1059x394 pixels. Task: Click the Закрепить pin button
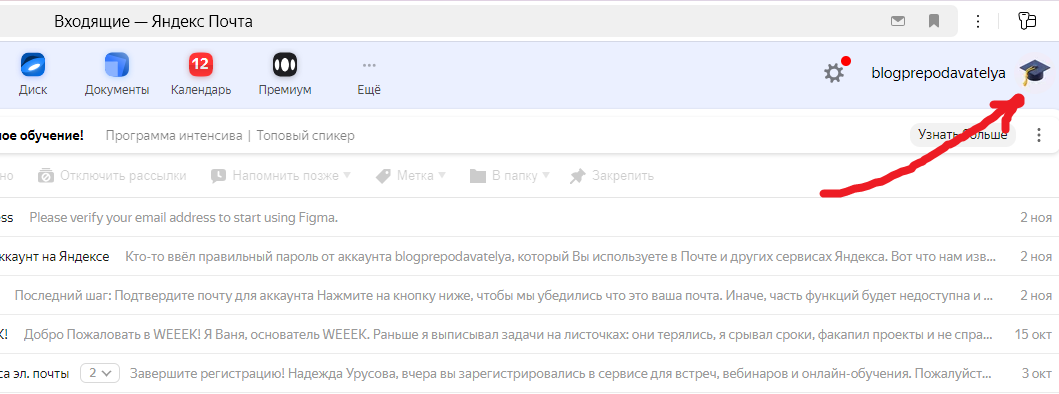[x=612, y=176]
